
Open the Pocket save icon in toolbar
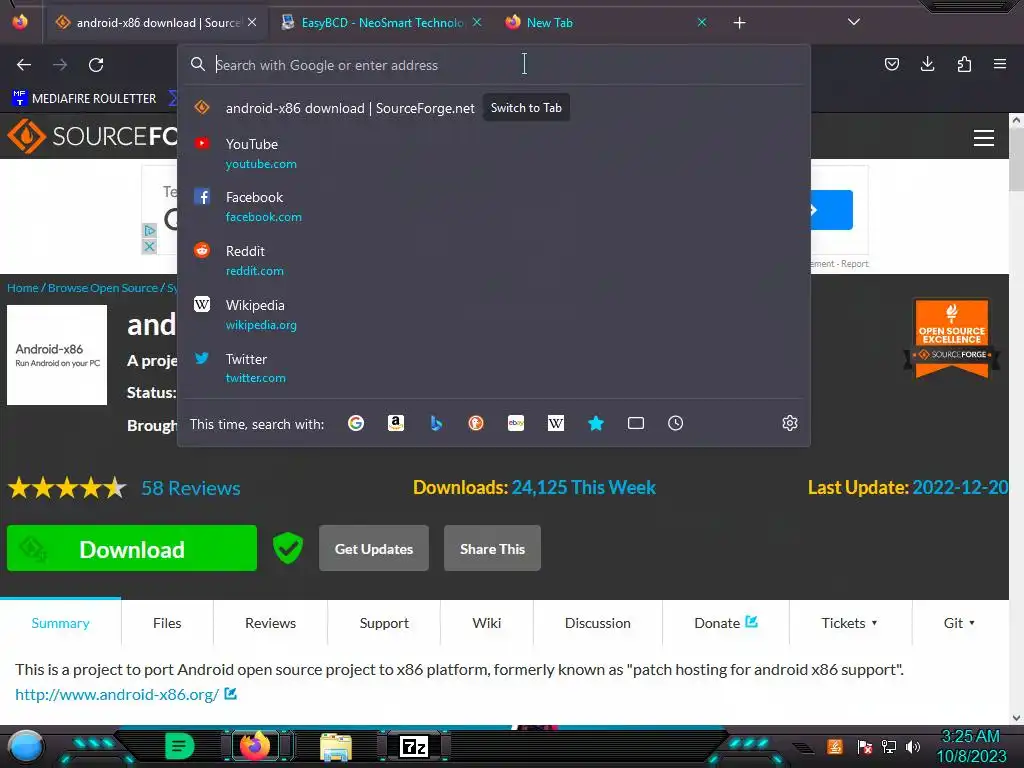[891, 64]
